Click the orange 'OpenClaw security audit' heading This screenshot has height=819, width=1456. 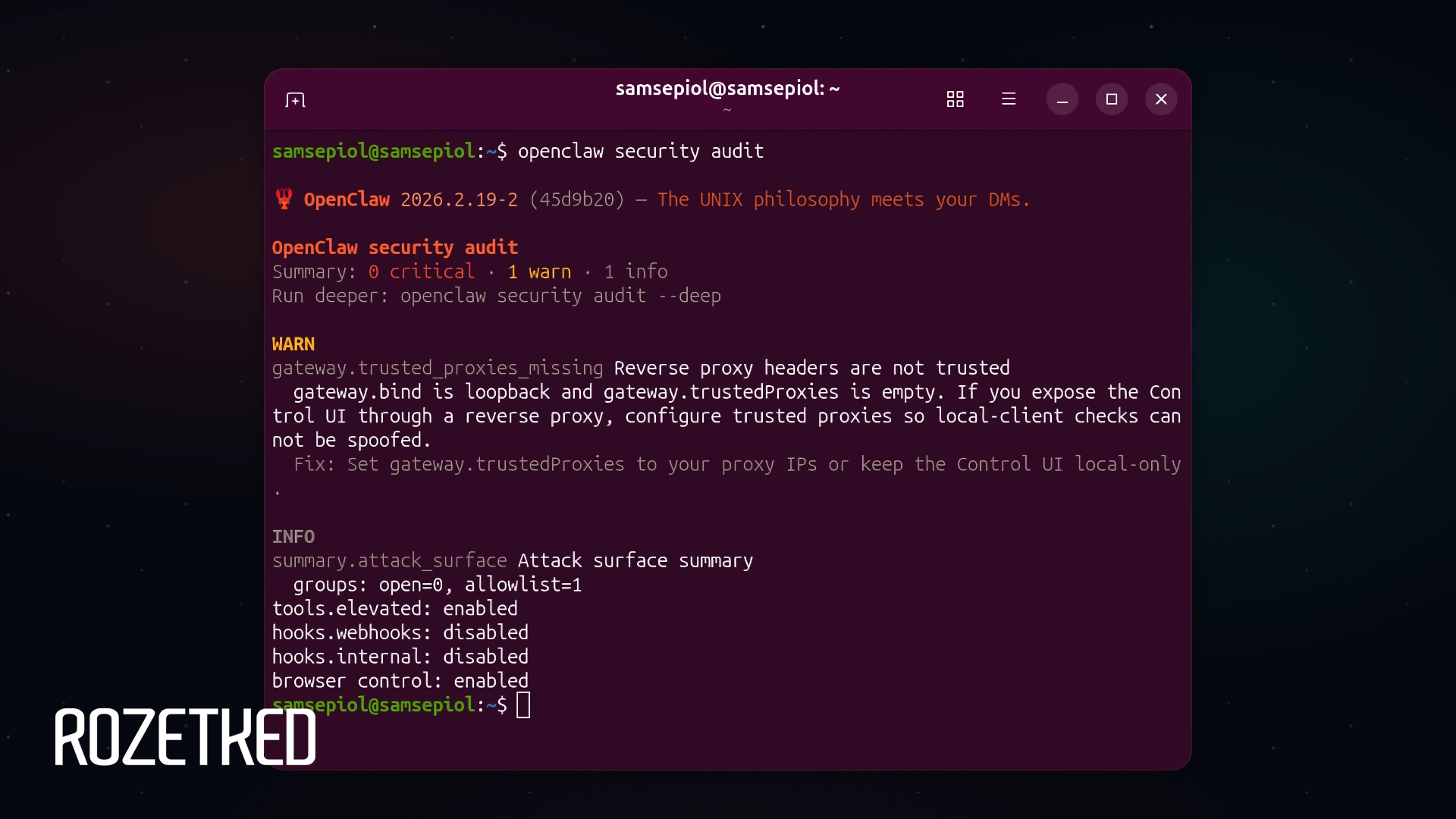(394, 247)
